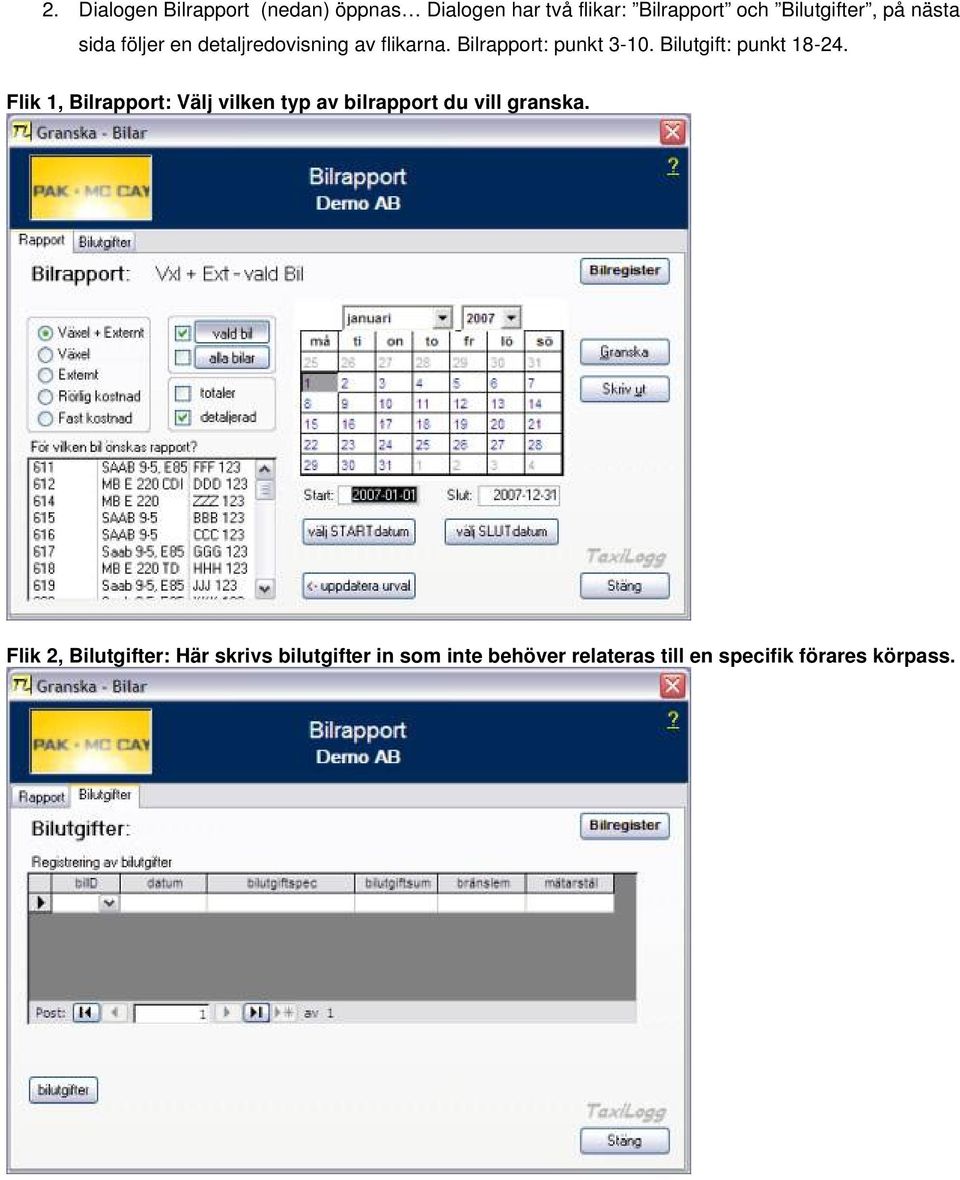Click Stäng in upper Bilrapport dialog

[624, 585]
